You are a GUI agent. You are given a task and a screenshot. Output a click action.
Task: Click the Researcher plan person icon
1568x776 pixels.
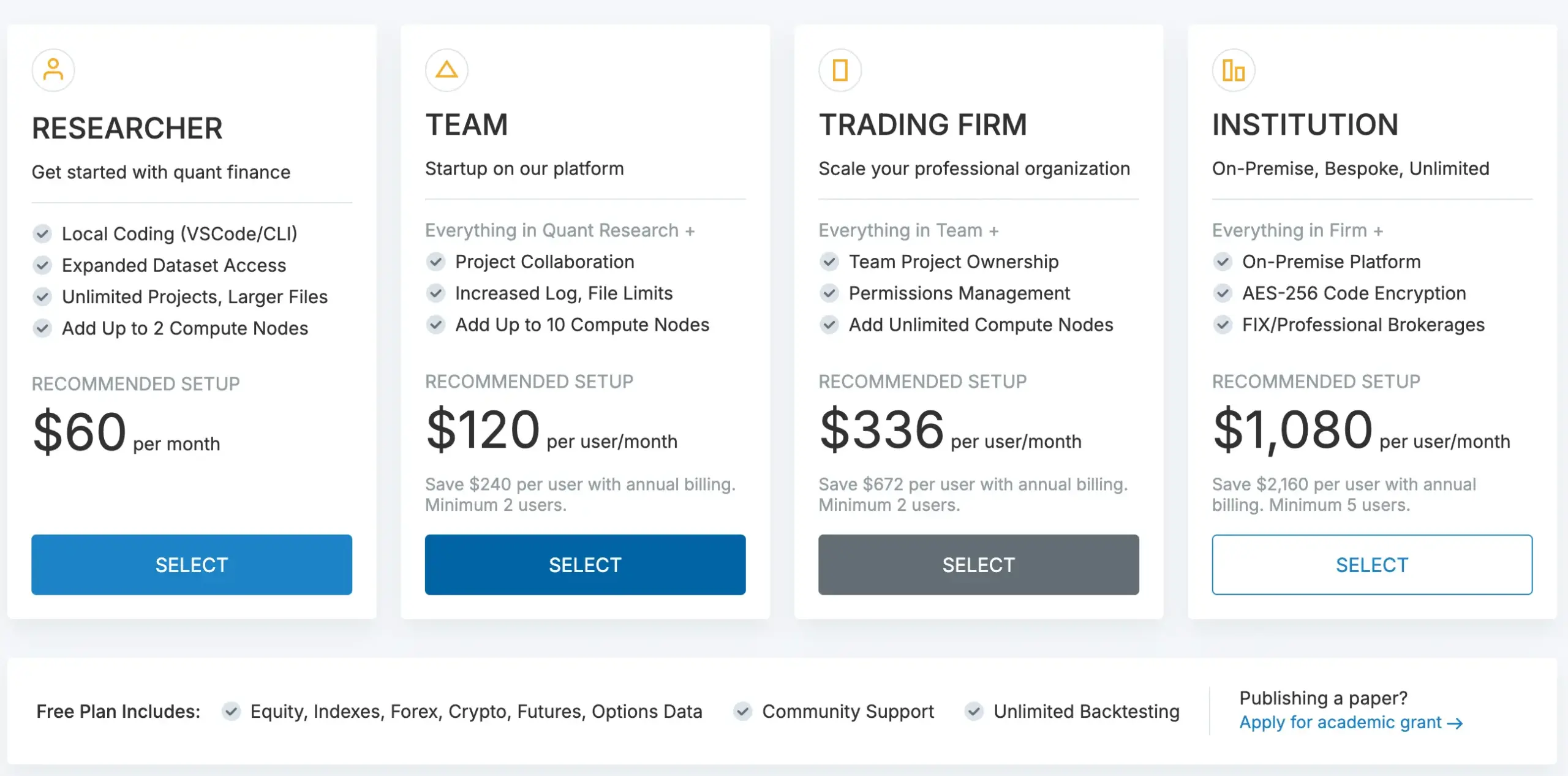(53, 70)
